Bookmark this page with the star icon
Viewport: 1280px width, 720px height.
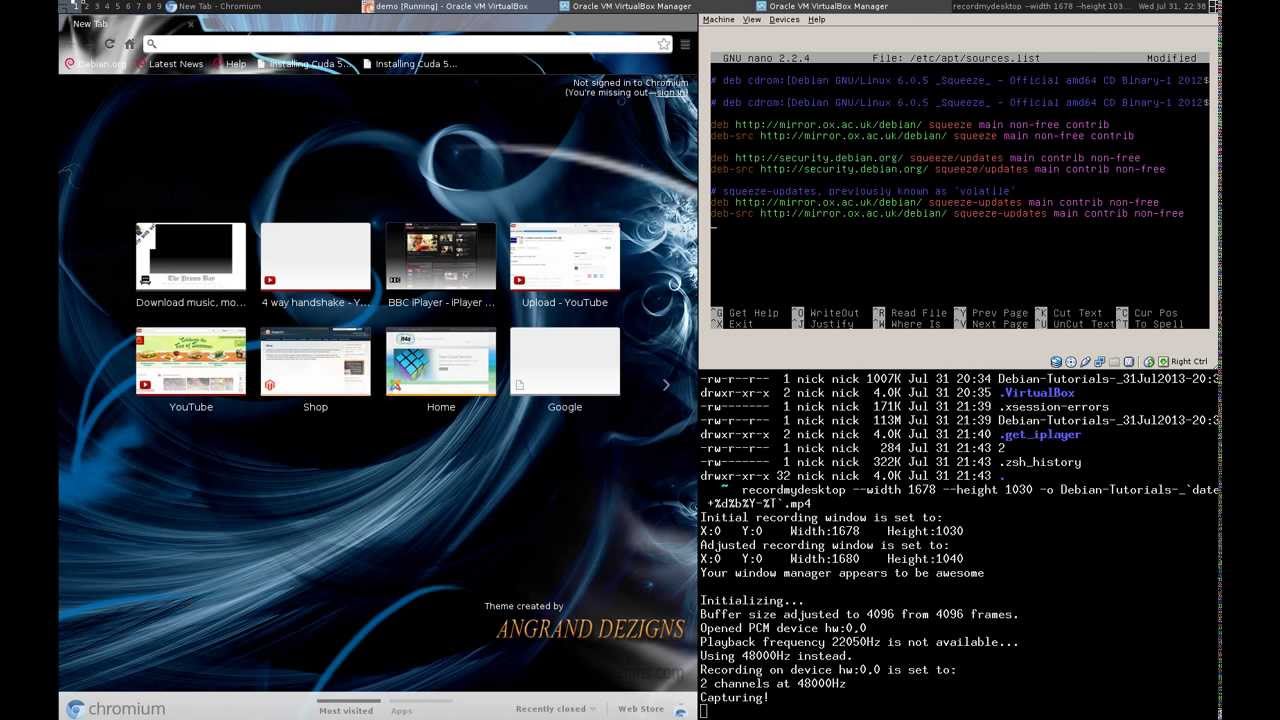[x=663, y=44]
